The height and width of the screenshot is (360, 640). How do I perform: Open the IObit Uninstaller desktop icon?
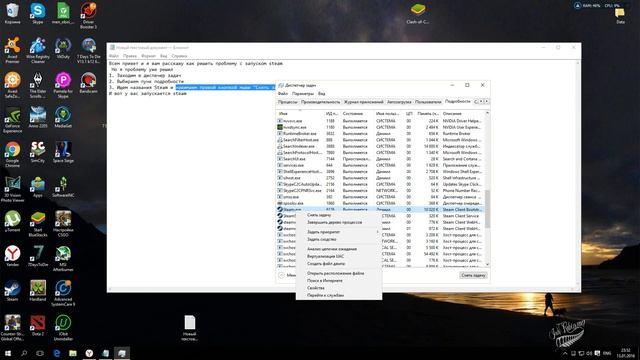point(63,328)
